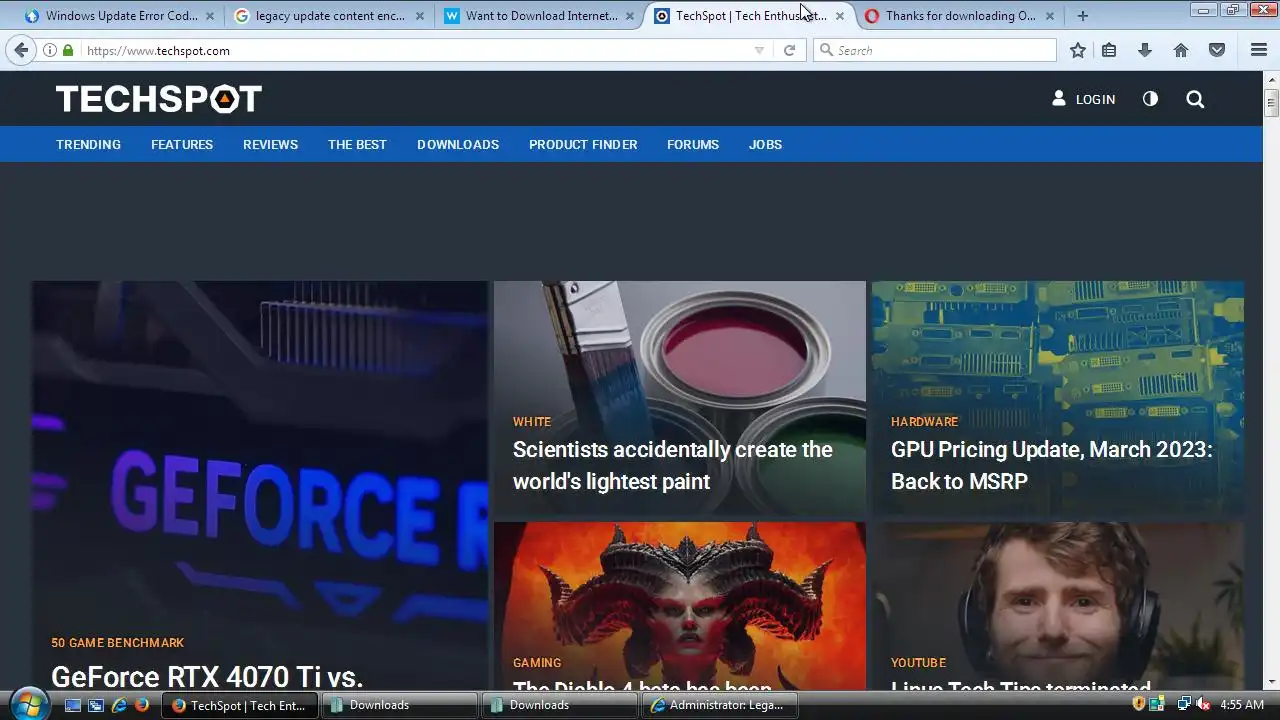Click the Gaming category label
This screenshot has width=1280, height=720.
tap(537, 662)
